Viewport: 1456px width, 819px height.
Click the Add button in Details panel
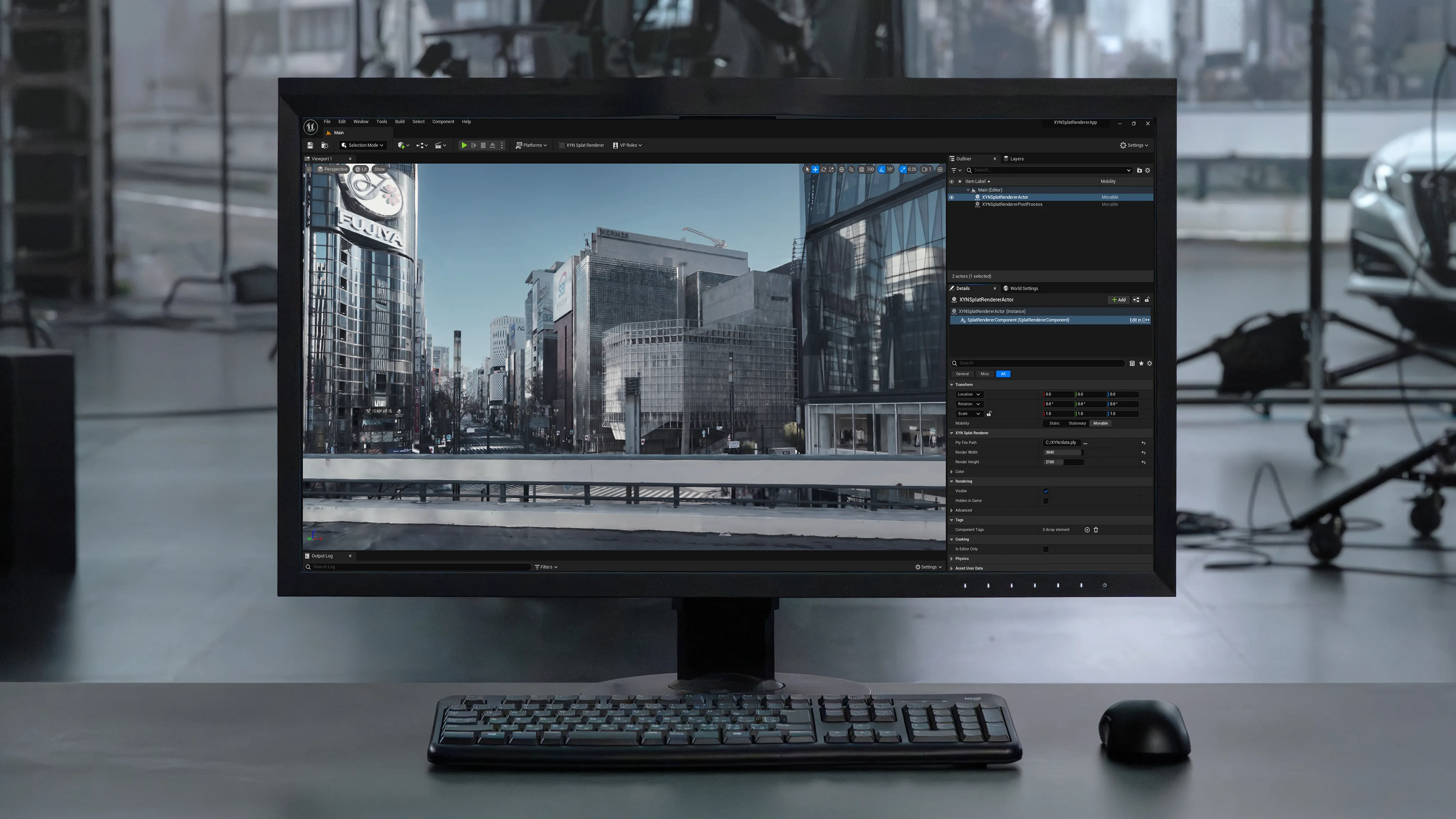coord(1118,300)
